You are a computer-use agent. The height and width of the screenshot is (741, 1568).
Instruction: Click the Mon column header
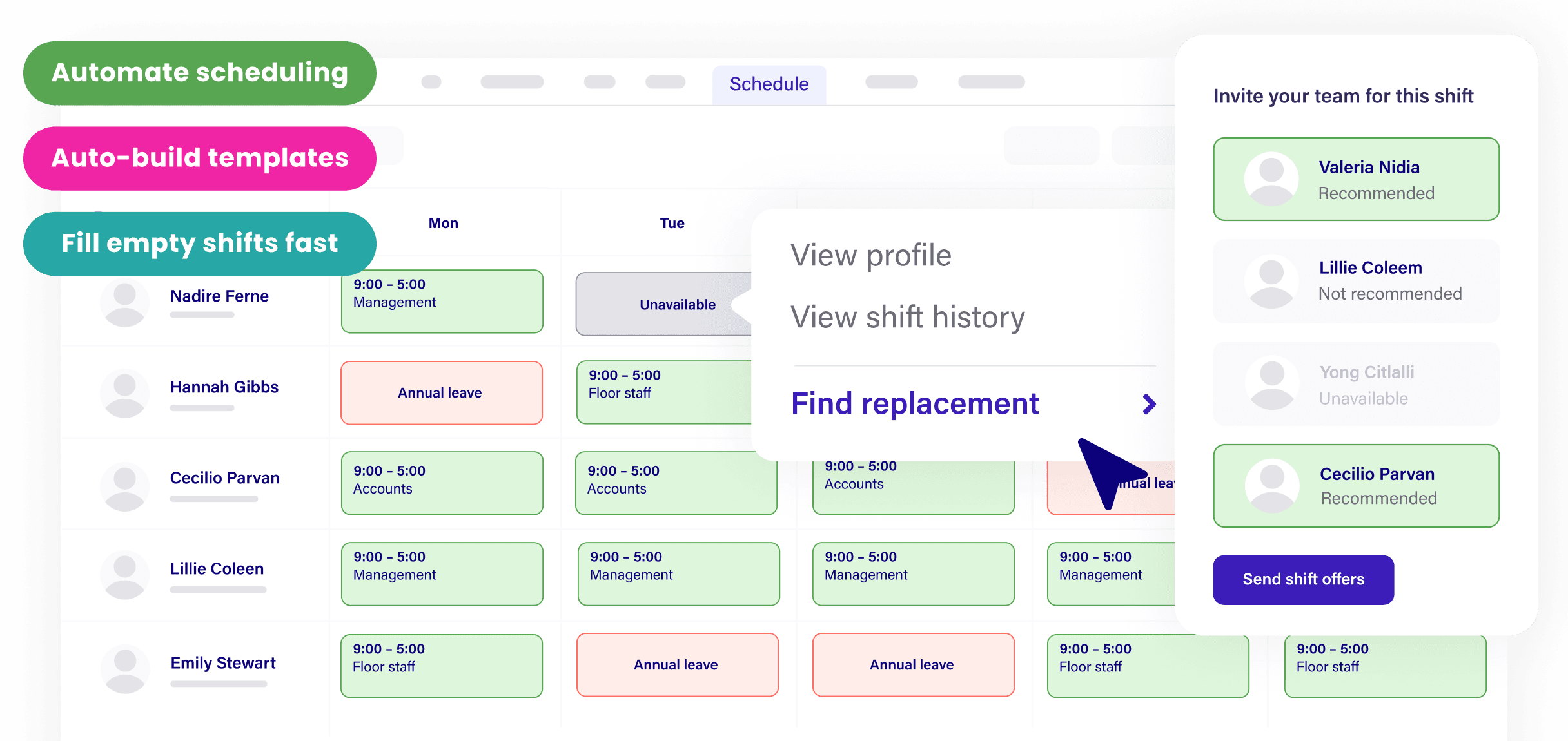443,224
